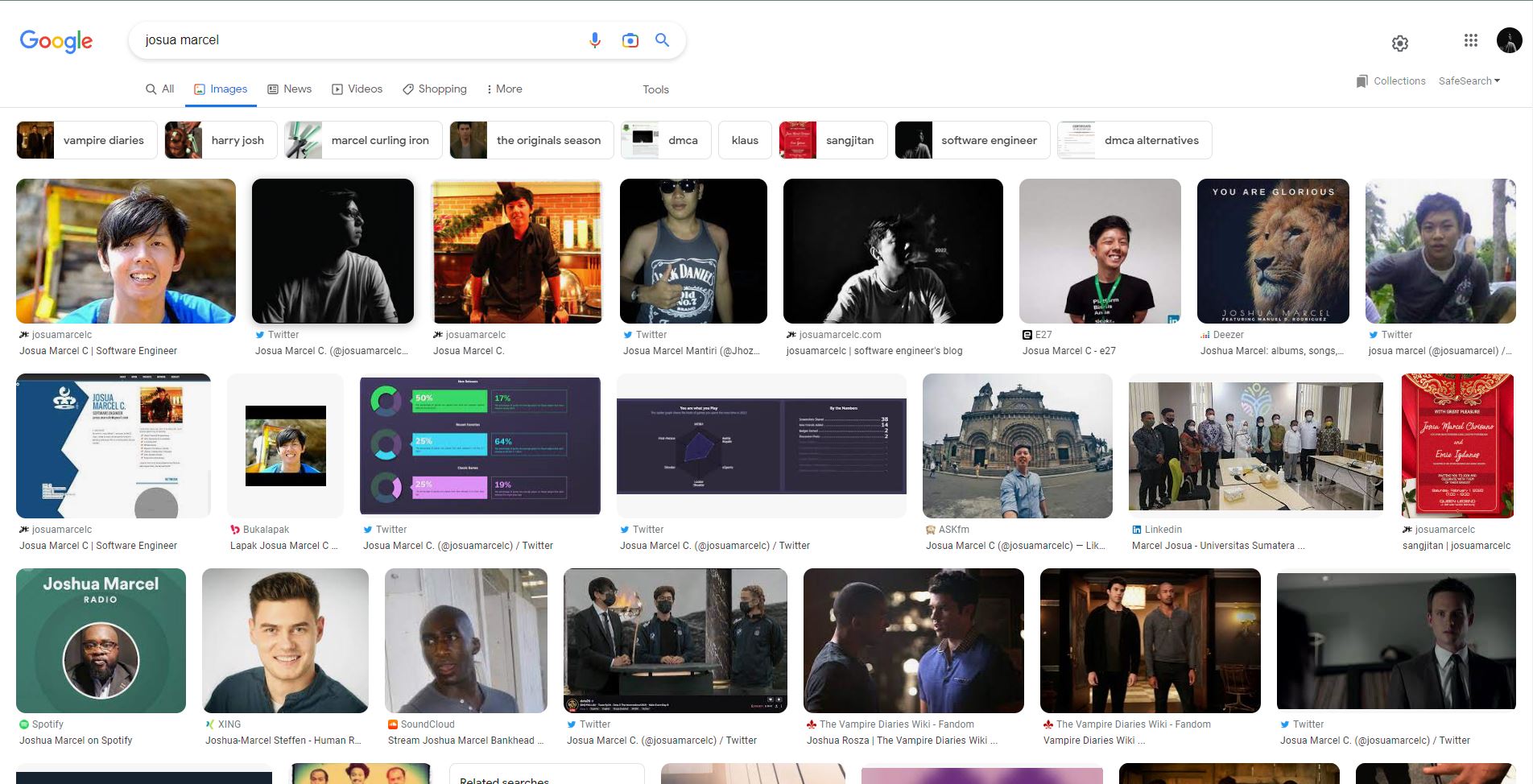
Task: Open the Joshua Marcel Deezer lion thumbnail
Action: [1272, 250]
